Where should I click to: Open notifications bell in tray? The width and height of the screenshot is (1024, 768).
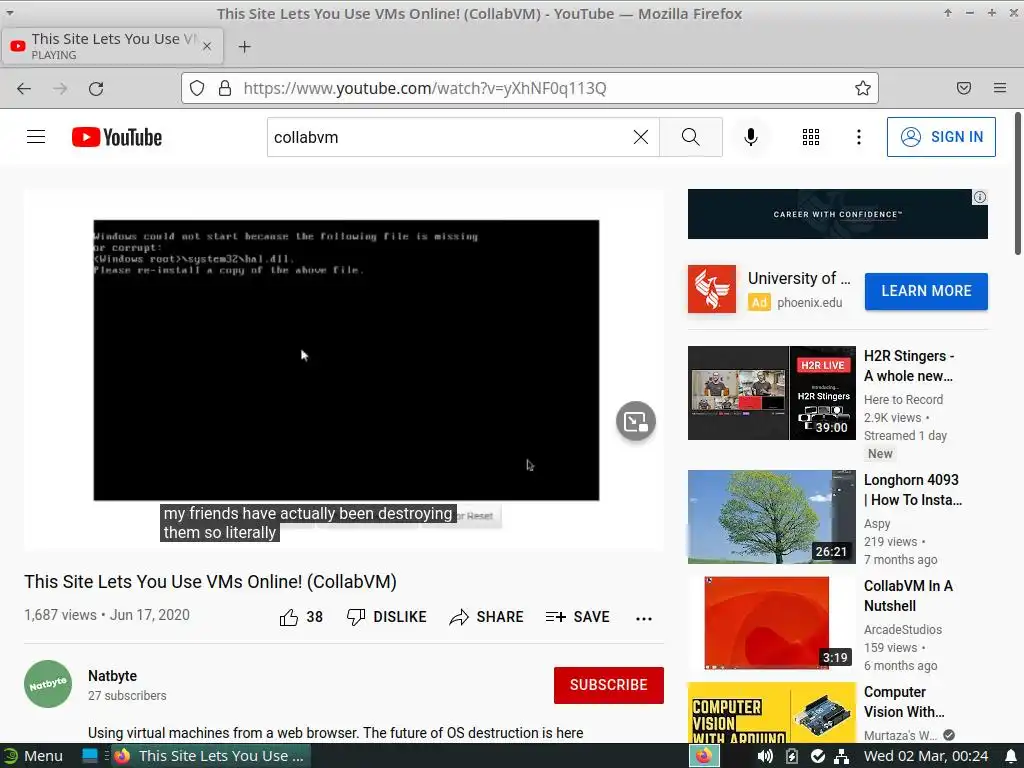coord(1011,756)
